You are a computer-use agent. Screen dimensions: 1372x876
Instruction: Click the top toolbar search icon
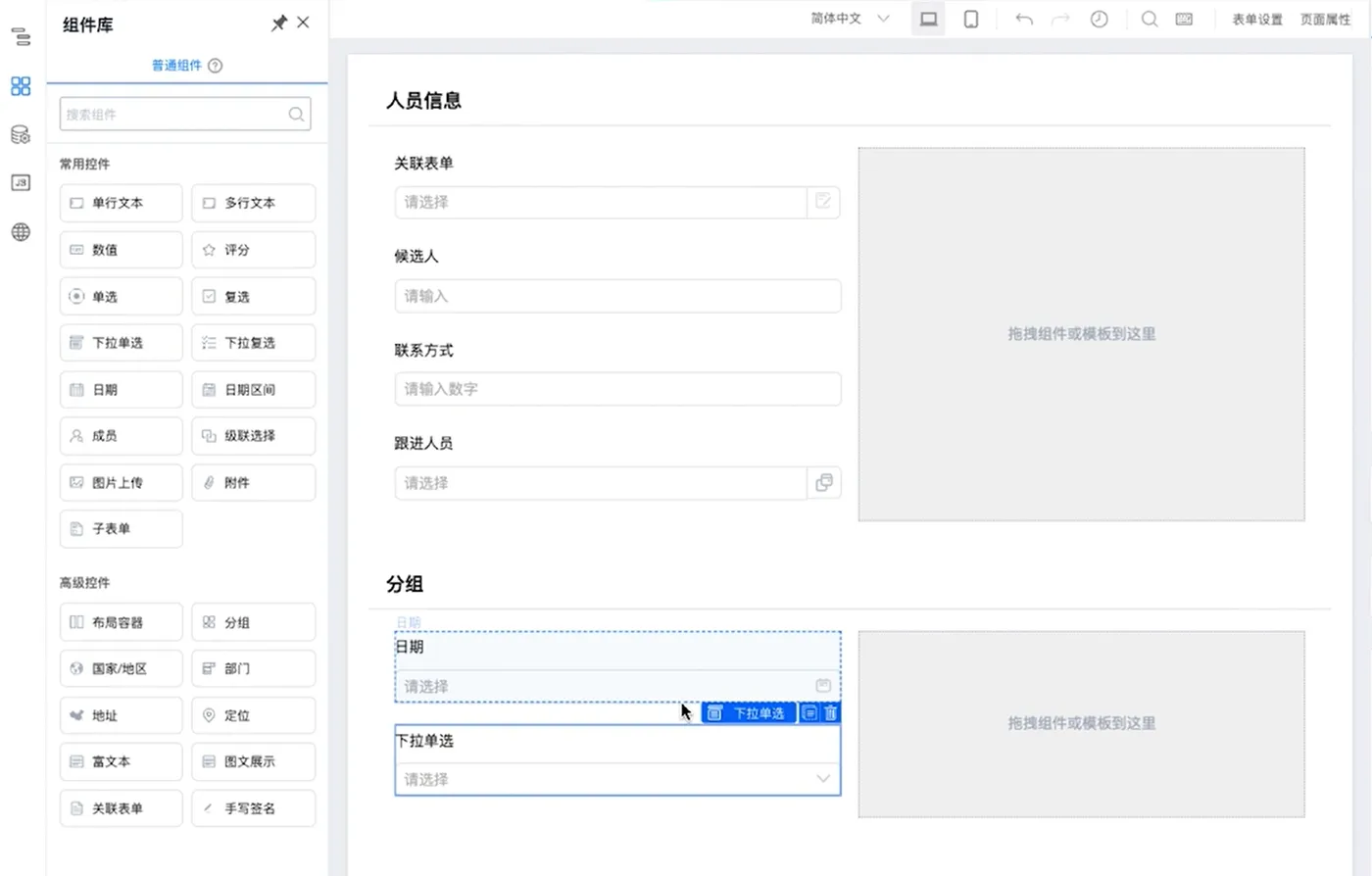pyautogui.click(x=1150, y=19)
